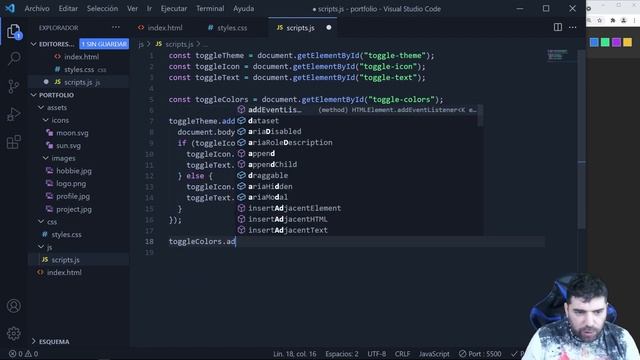Image resolution: width=640 pixels, height=360 pixels.
Task: Click the CRLF line ending status
Action: tap(402, 354)
